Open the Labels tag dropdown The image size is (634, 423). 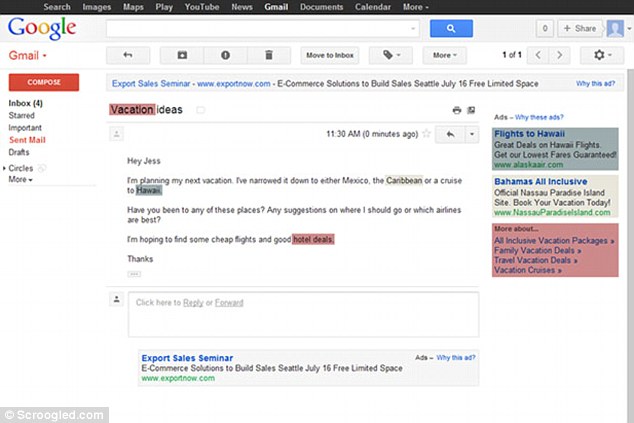point(391,55)
